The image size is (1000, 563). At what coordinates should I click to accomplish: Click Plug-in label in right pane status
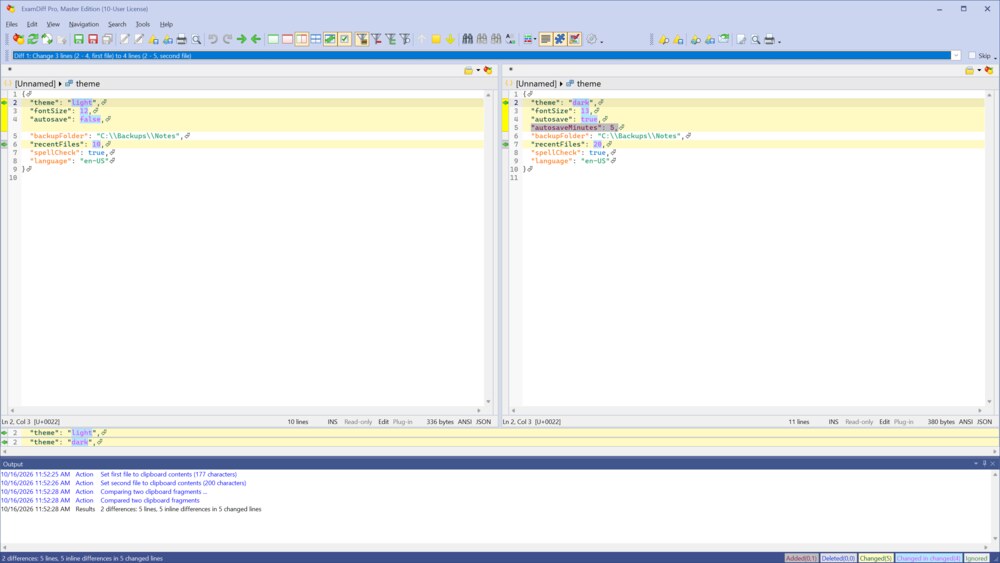[x=903, y=421]
